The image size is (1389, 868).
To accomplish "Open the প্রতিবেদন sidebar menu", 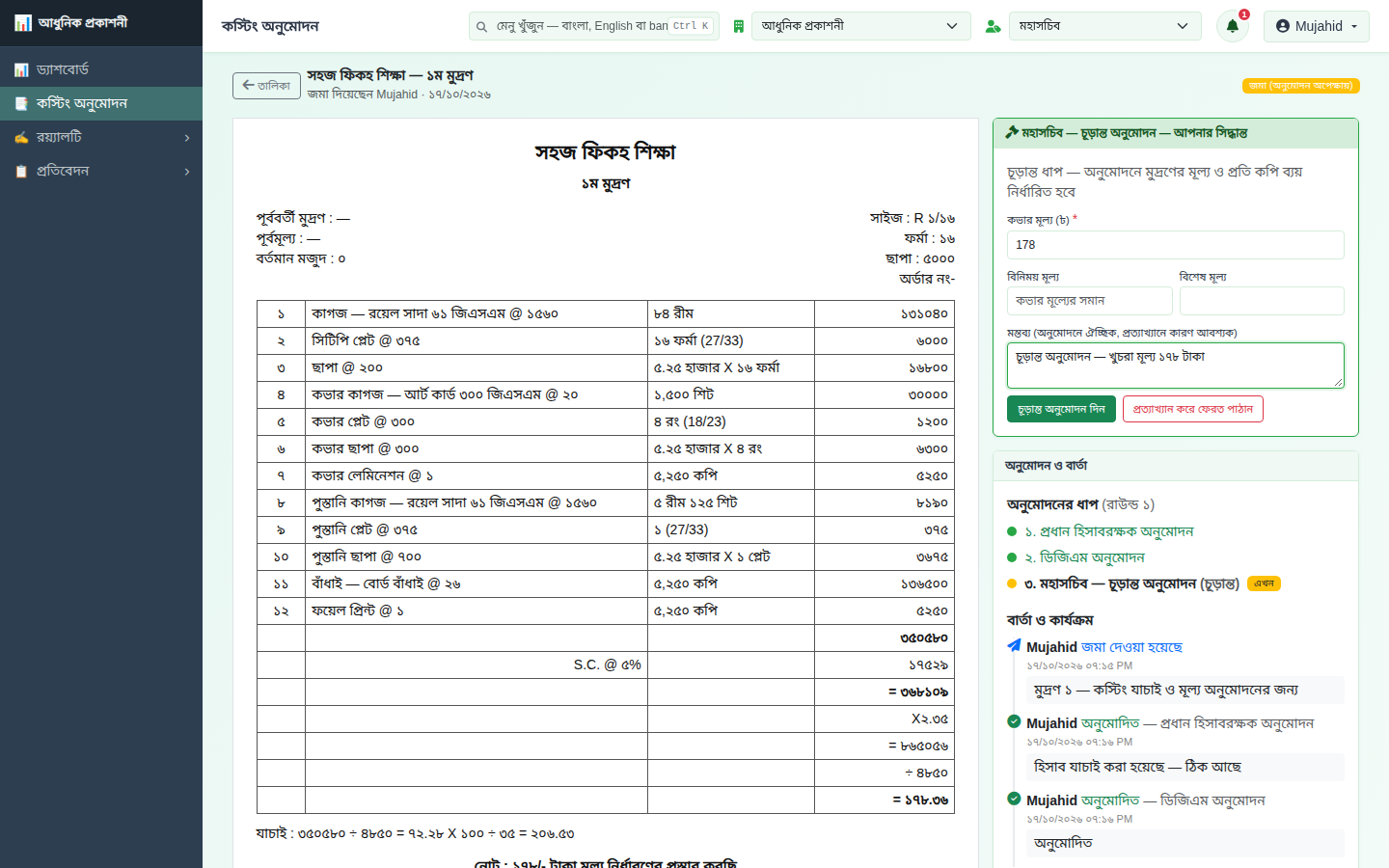I will [101, 171].
